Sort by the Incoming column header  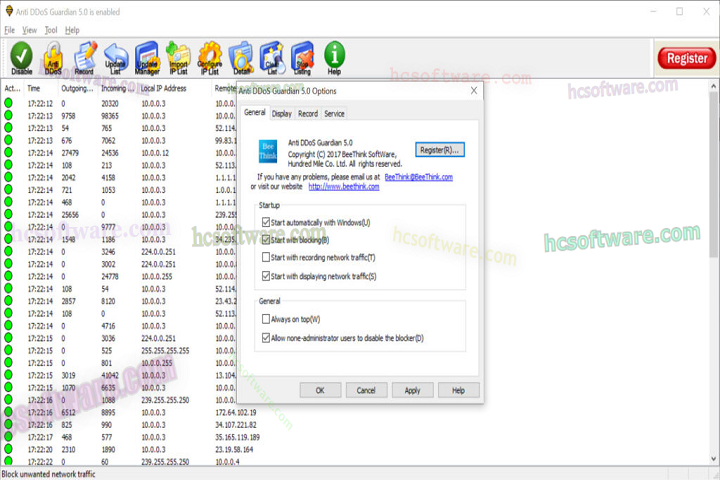click(x=118, y=88)
